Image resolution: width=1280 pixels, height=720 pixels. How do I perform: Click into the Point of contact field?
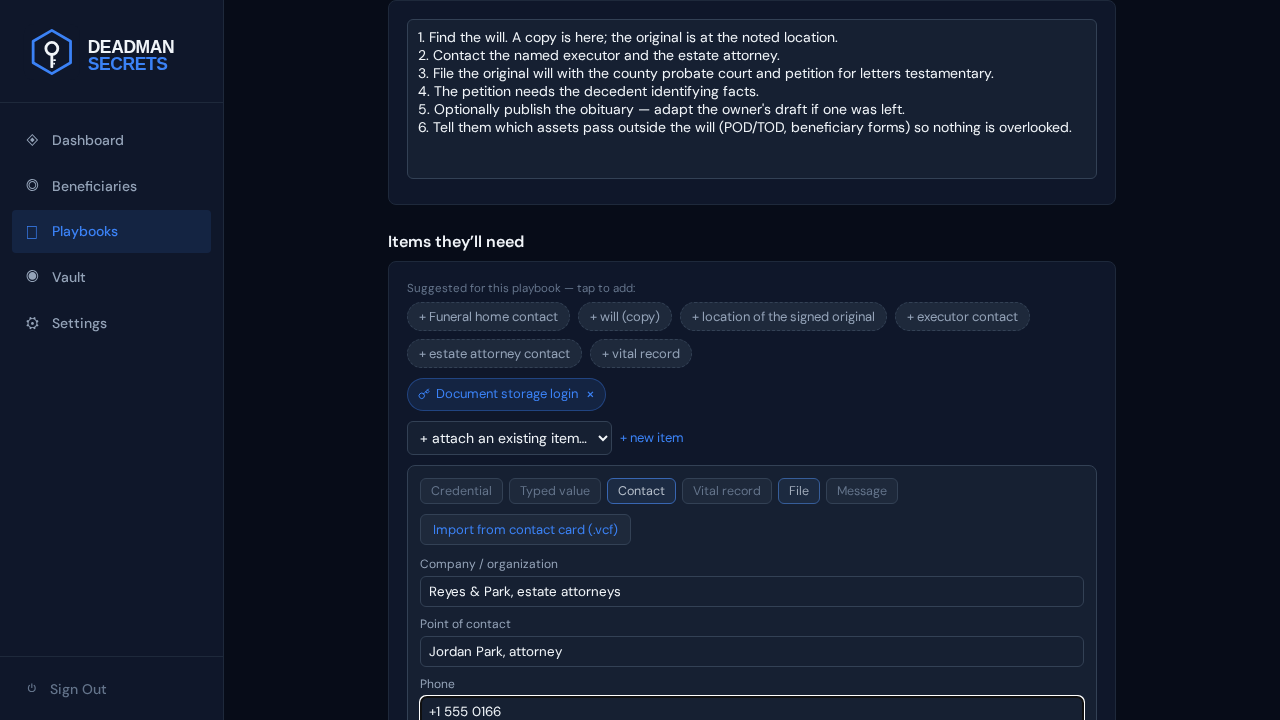click(x=752, y=652)
